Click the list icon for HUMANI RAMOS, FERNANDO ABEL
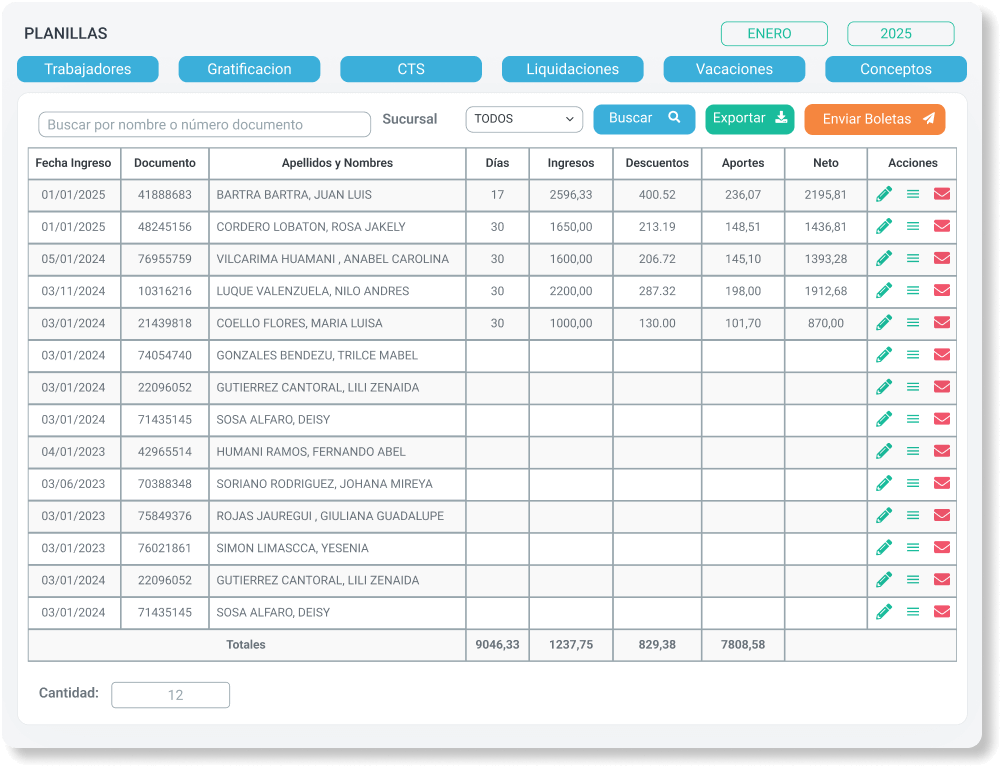 pos(912,451)
